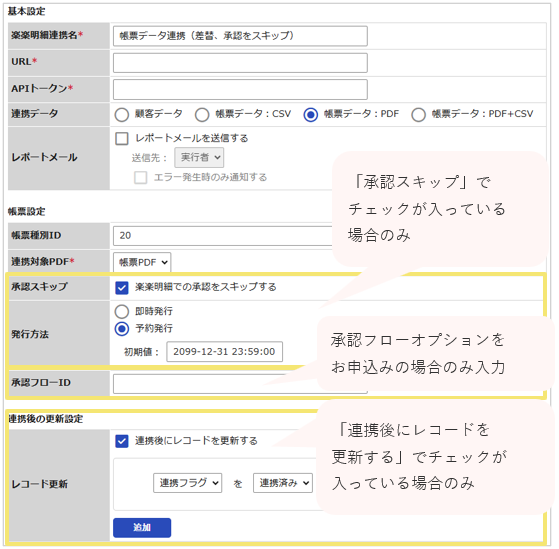Viewport: 559px width, 549px height.
Task: Click the レポートメール row label
Action: click(44, 157)
